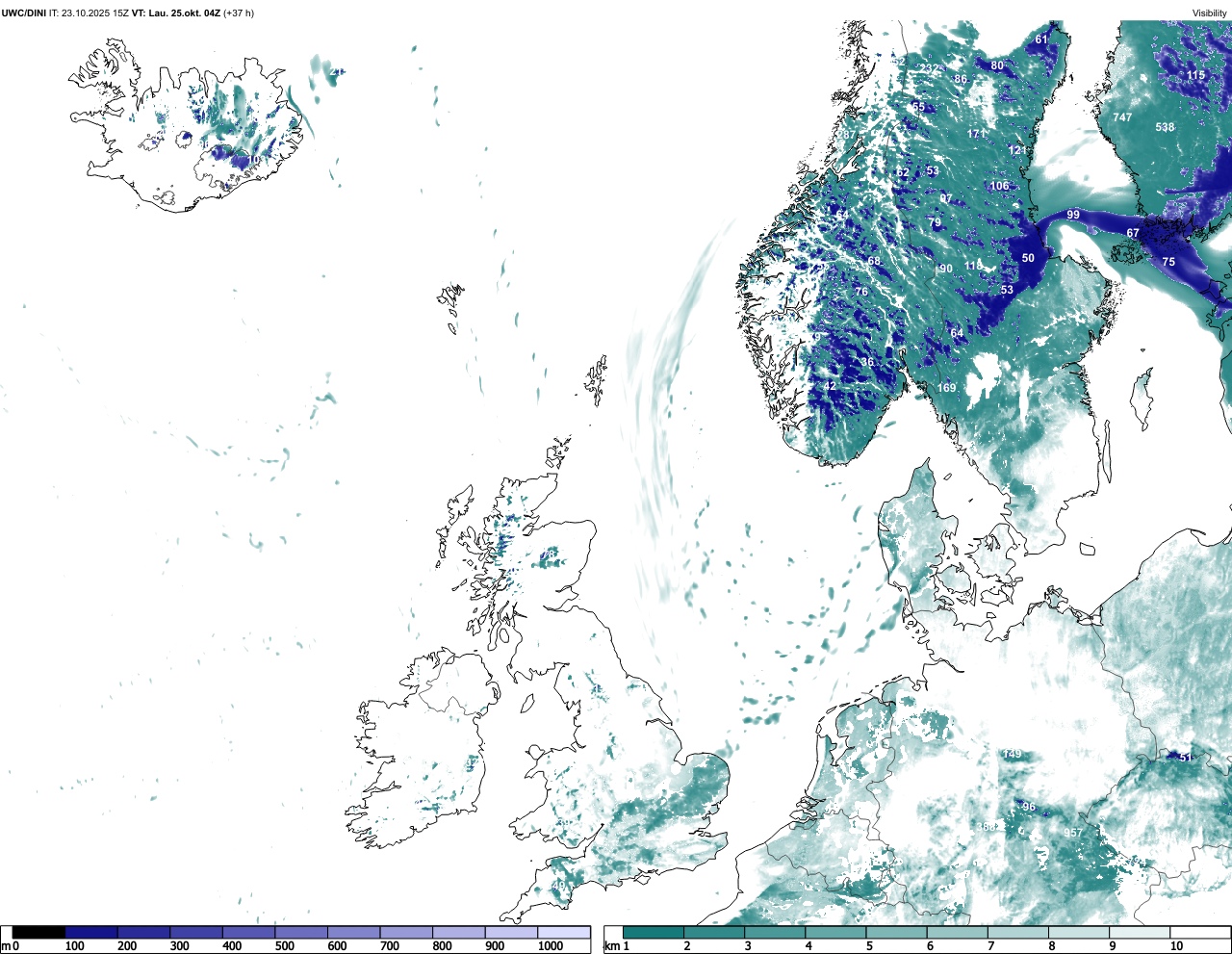The height and width of the screenshot is (954, 1232).
Task: Click the '36' value in Norway
Action: point(867,363)
